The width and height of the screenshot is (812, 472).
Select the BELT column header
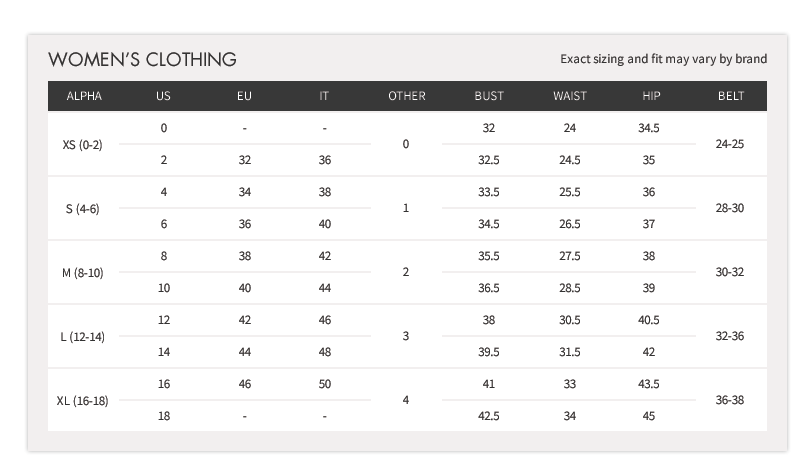(730, 96)
